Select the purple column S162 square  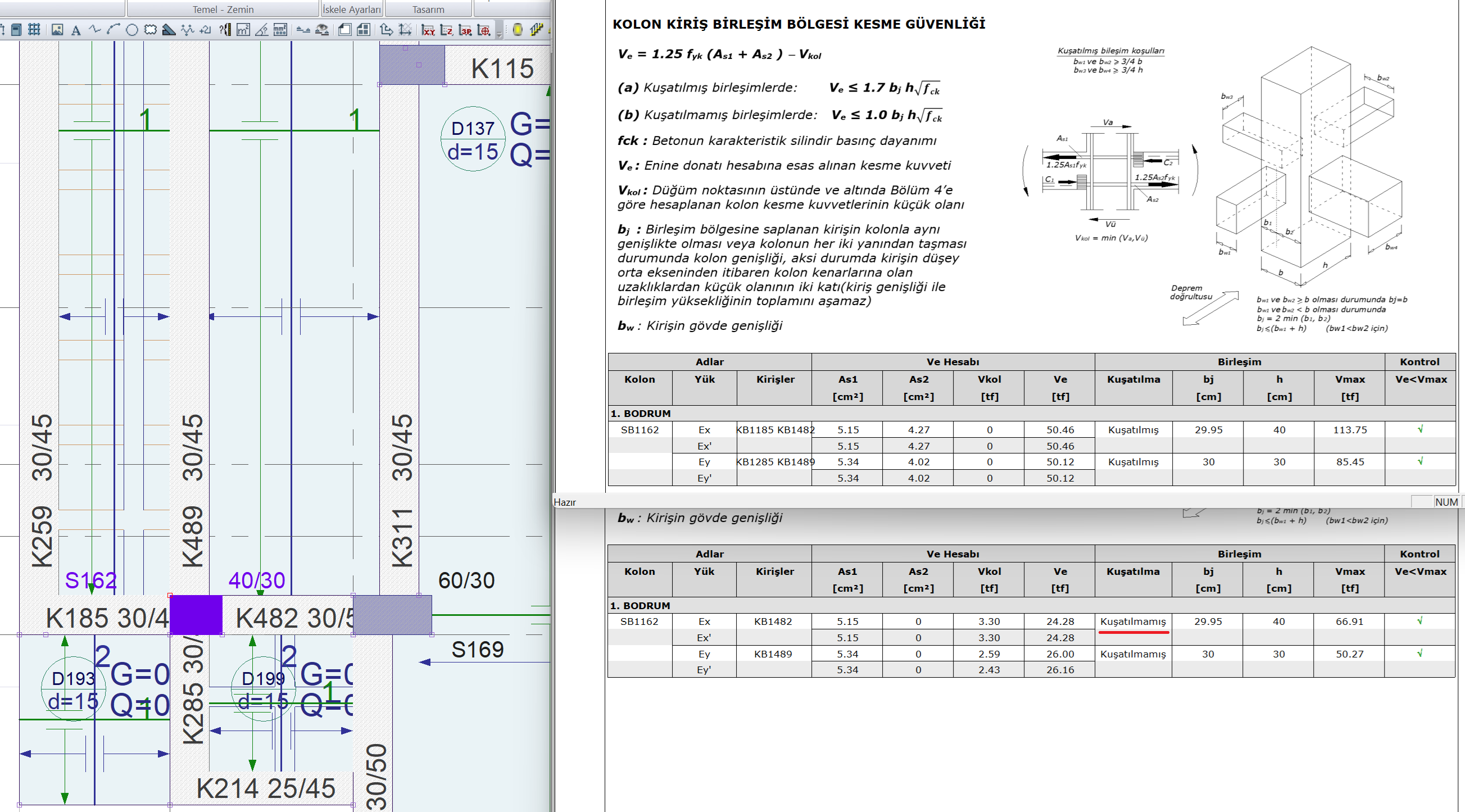196,614
